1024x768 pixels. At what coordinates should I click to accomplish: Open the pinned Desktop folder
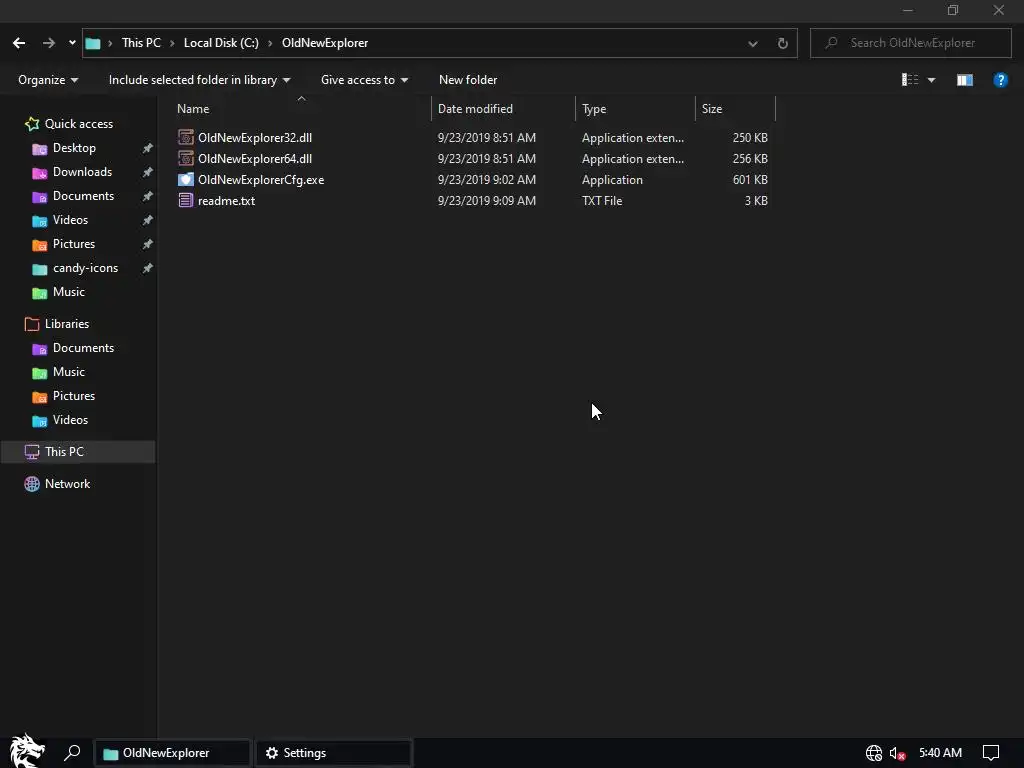[74, 148]
